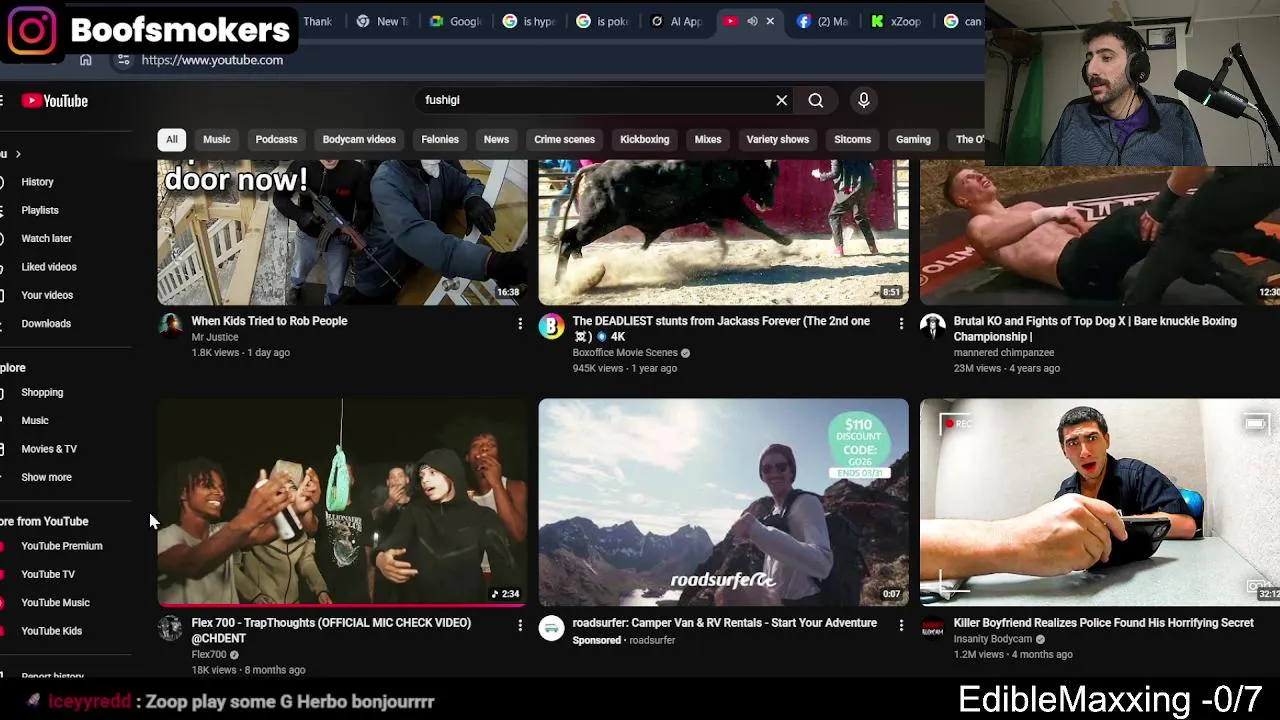Click the Boxoffice Movie Scenes channel avatar
This screenshot has width=1280, height=720.
(551, 326)
